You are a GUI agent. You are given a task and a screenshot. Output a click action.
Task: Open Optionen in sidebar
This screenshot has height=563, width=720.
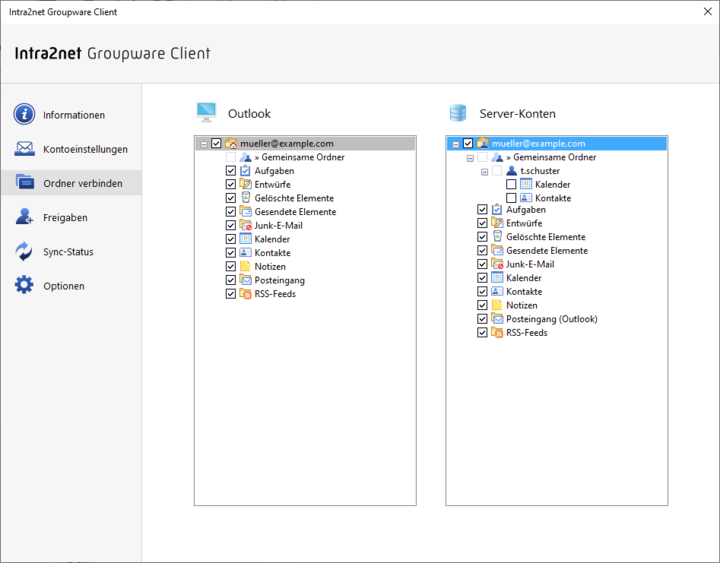pyautogui.click(x=71, y=286)
